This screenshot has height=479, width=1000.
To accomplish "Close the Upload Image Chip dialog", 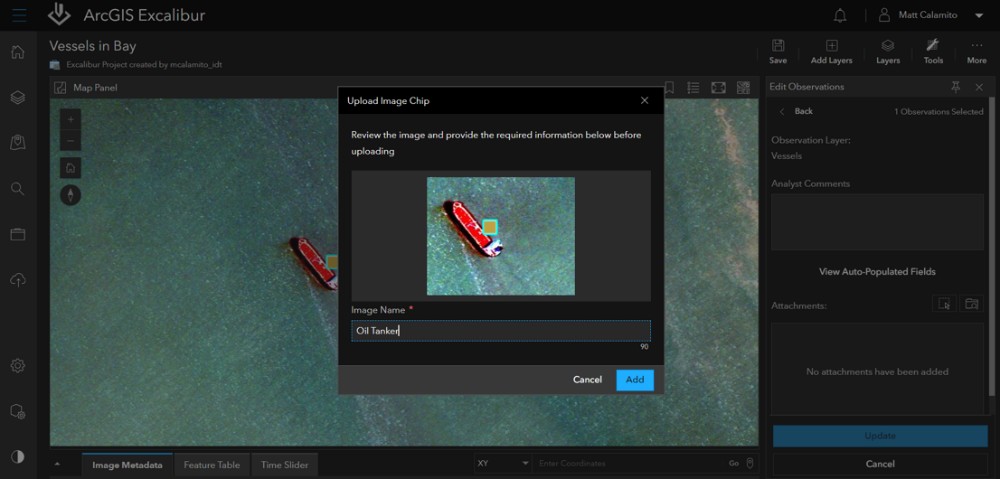I will pos(644,101).
